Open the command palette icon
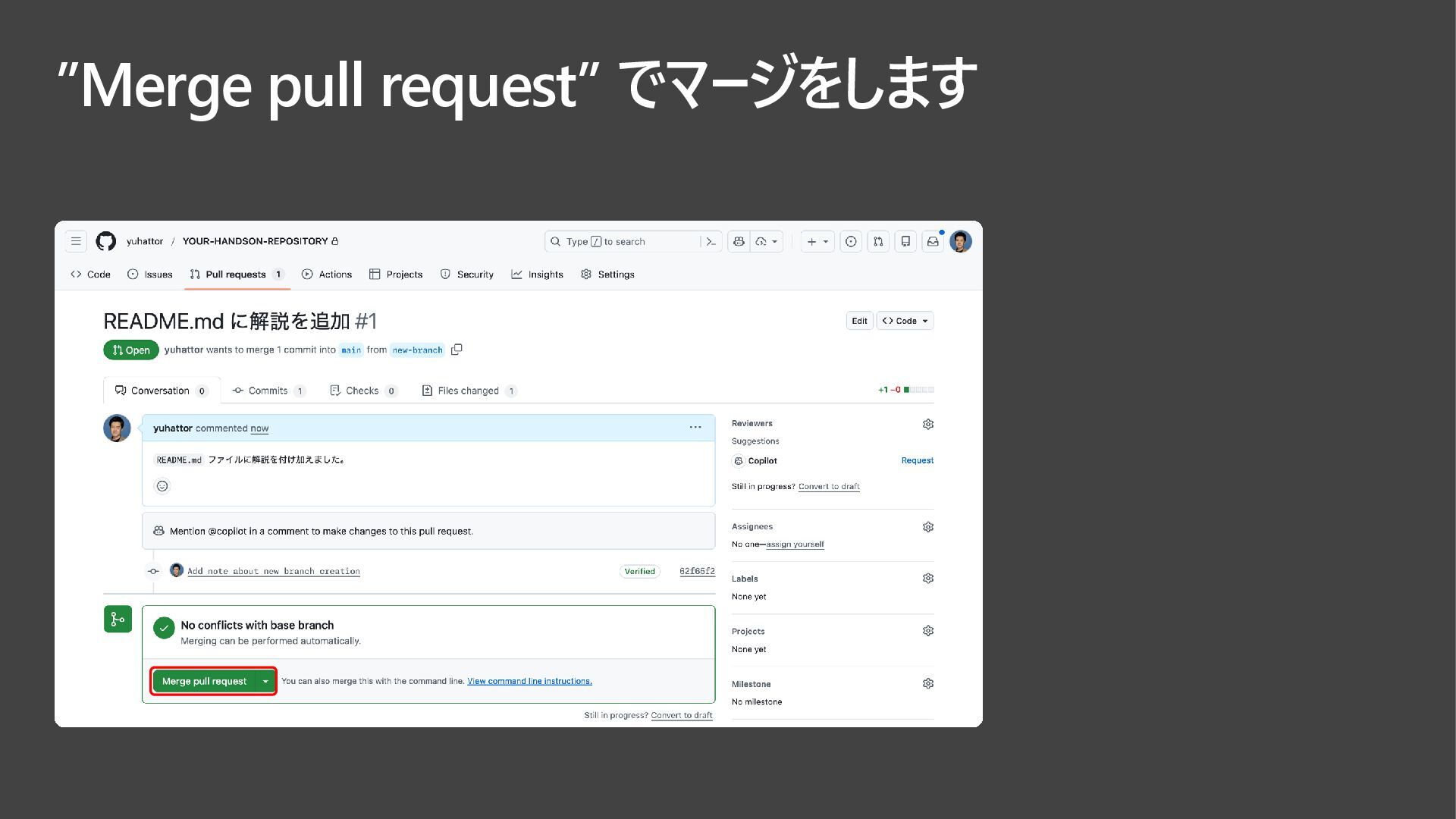 click(x=711, y=241)
